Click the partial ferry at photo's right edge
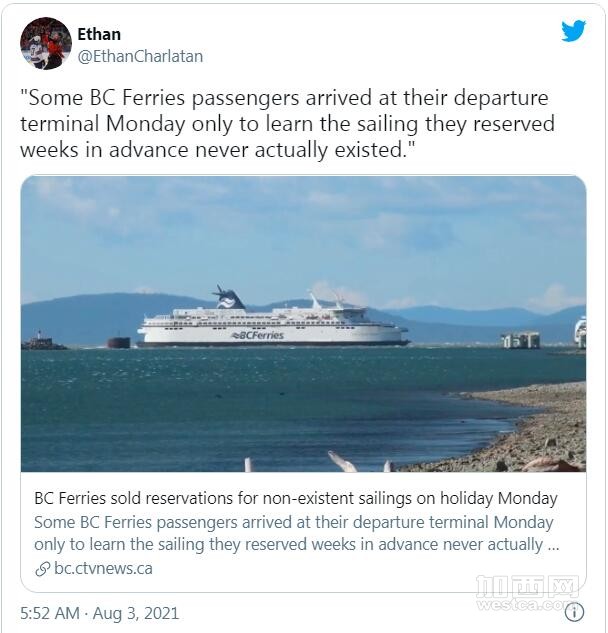 580,332
